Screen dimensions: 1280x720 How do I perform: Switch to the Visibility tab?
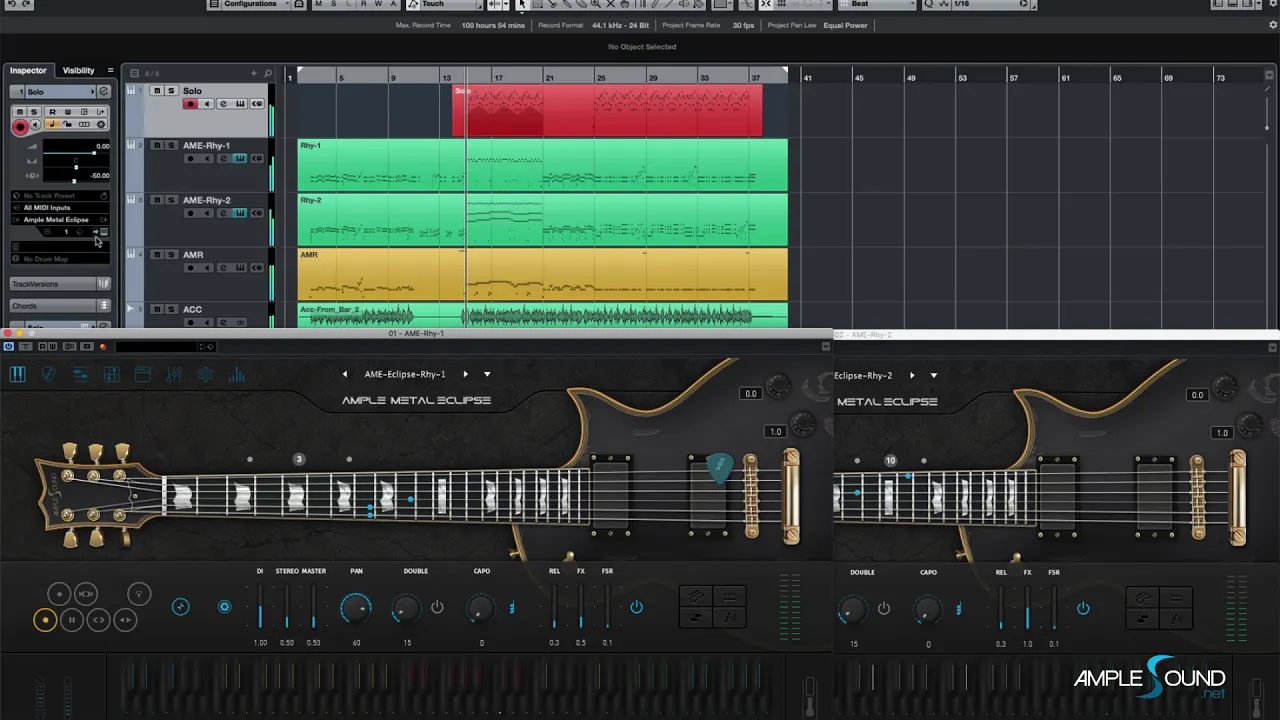pos(78,71)
